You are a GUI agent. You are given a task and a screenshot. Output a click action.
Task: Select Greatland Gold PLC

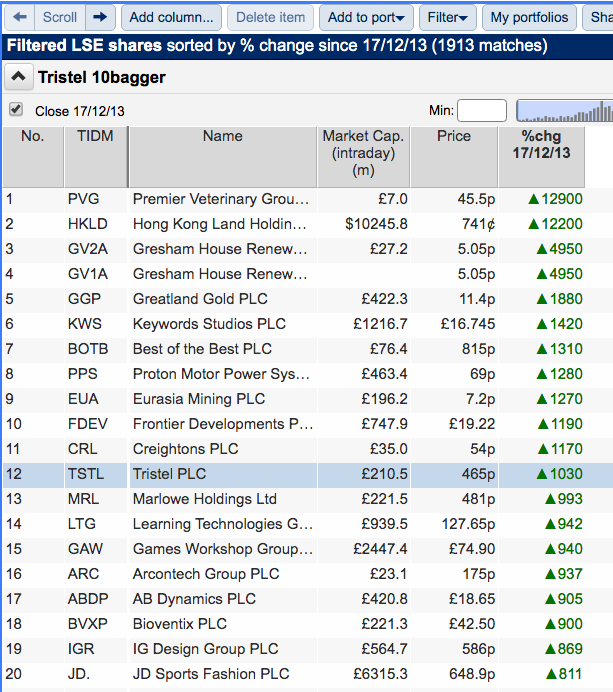[200, 299]
